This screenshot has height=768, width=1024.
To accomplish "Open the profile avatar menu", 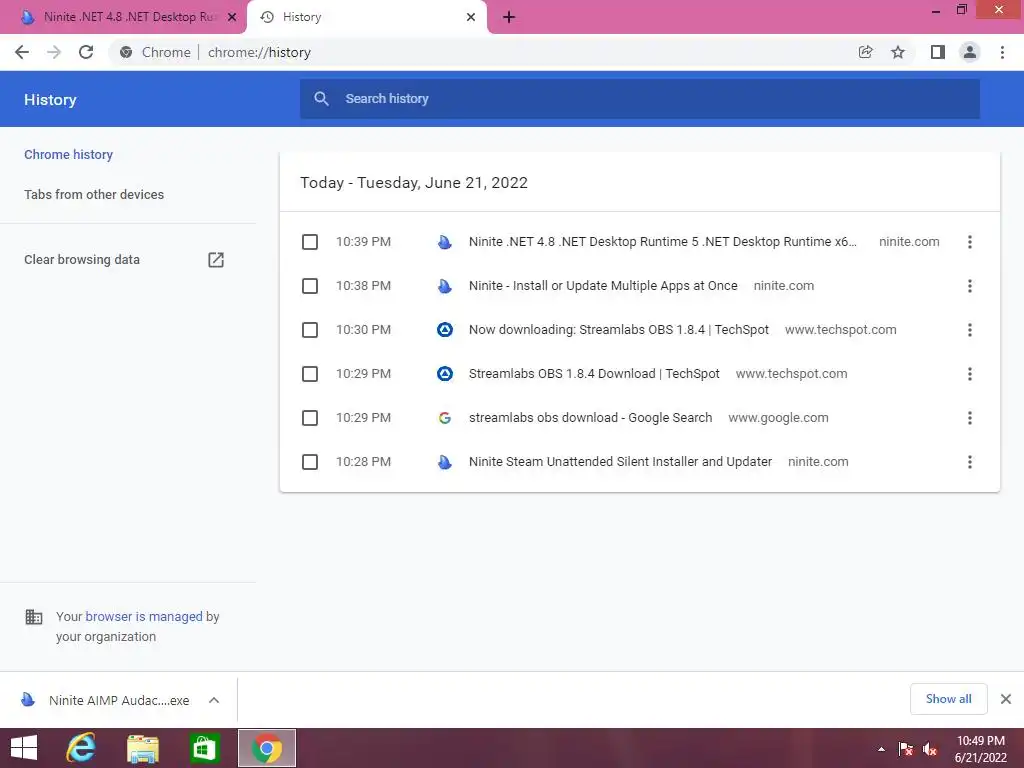I will pyautogui.click(x=970, y=52).
